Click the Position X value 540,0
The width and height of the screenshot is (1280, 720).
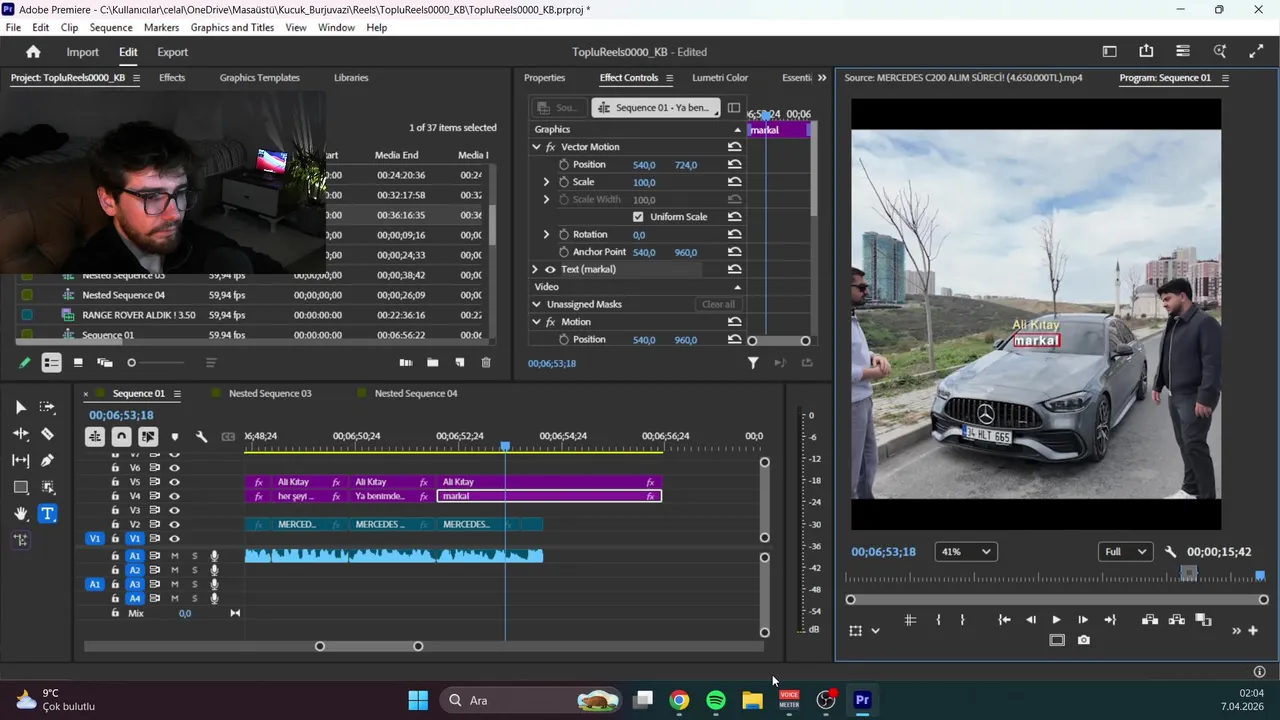tap(644, 165)
